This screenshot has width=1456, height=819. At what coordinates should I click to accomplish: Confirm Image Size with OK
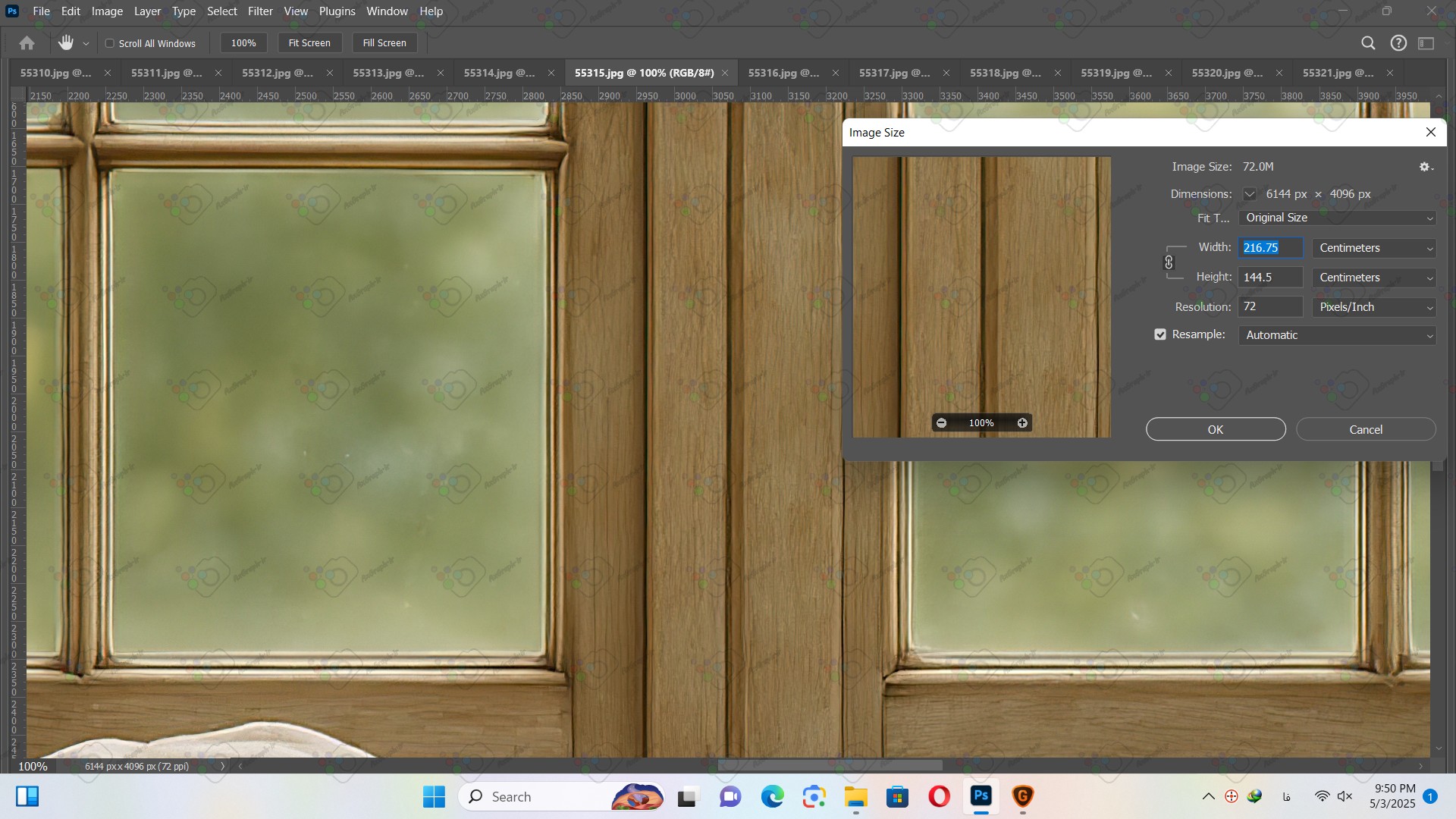coord(1216,429)
